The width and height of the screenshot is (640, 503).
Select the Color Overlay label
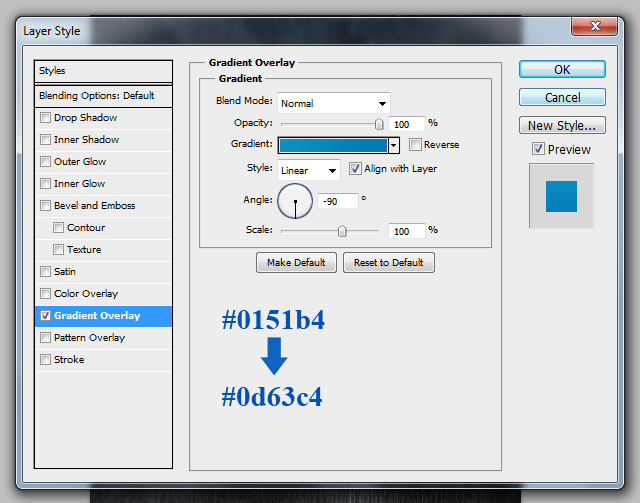pyautogui.click(x=86, y=294)
